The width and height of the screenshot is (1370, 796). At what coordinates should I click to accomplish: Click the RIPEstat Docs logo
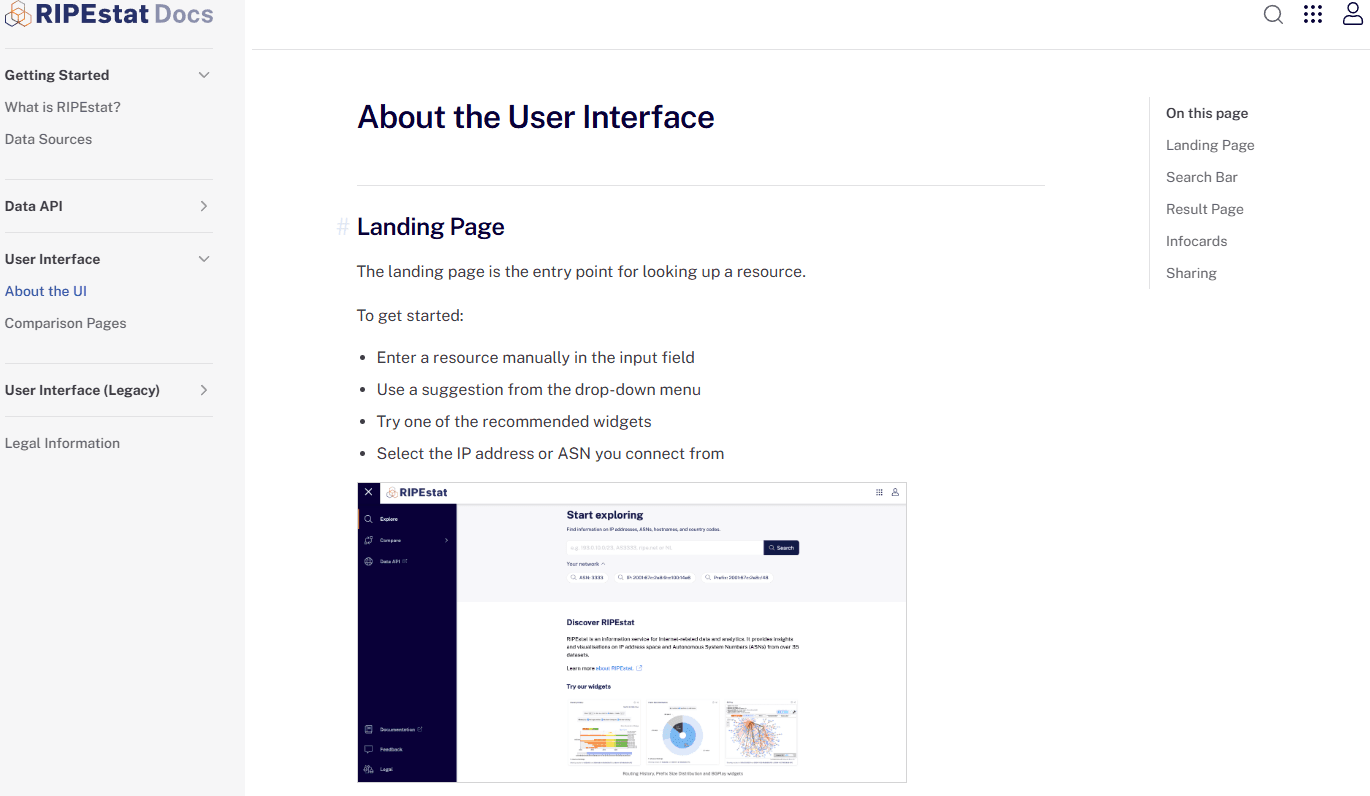coord(109,14)
